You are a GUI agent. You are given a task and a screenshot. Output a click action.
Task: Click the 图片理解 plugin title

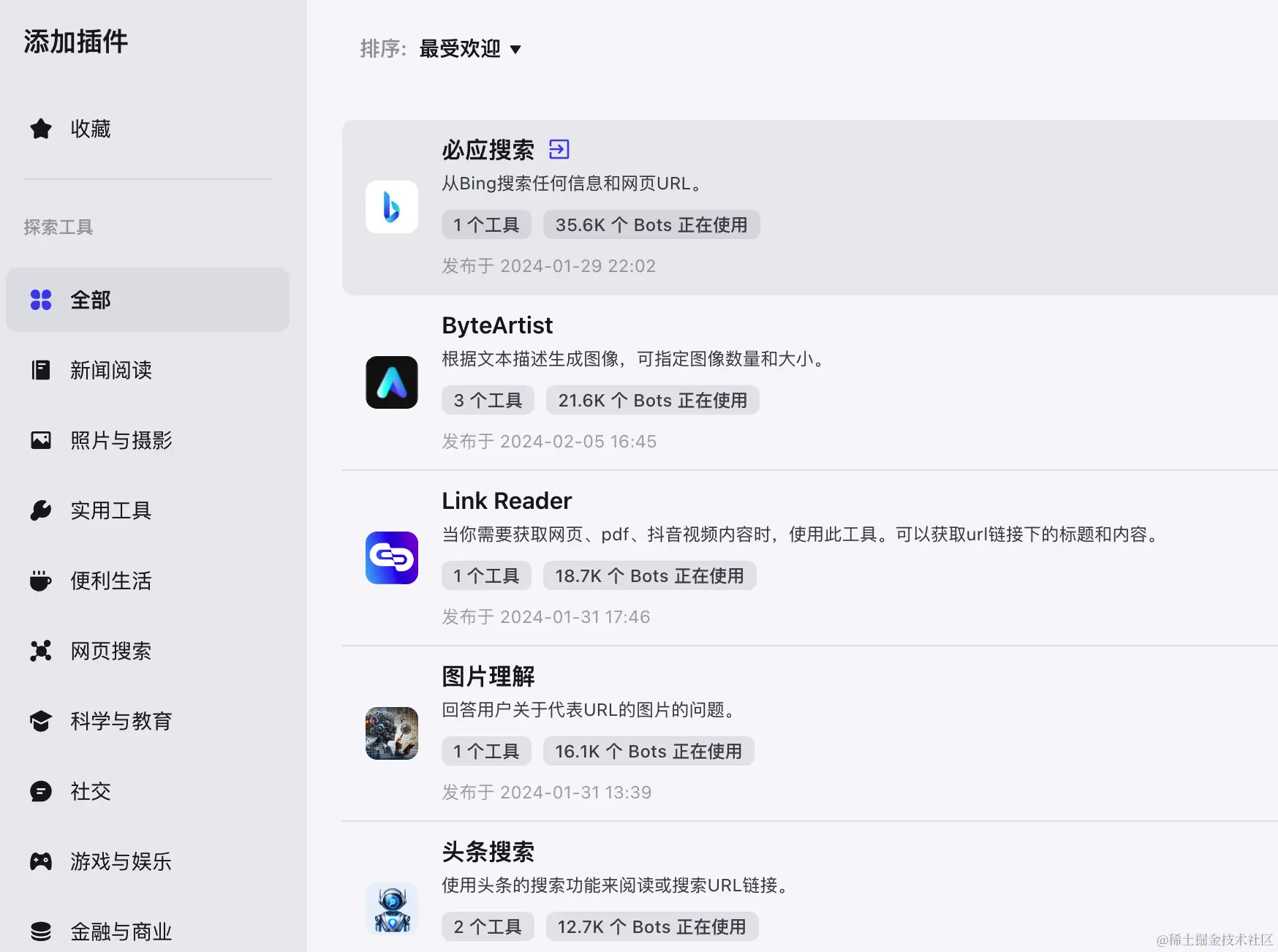point(488,676)
